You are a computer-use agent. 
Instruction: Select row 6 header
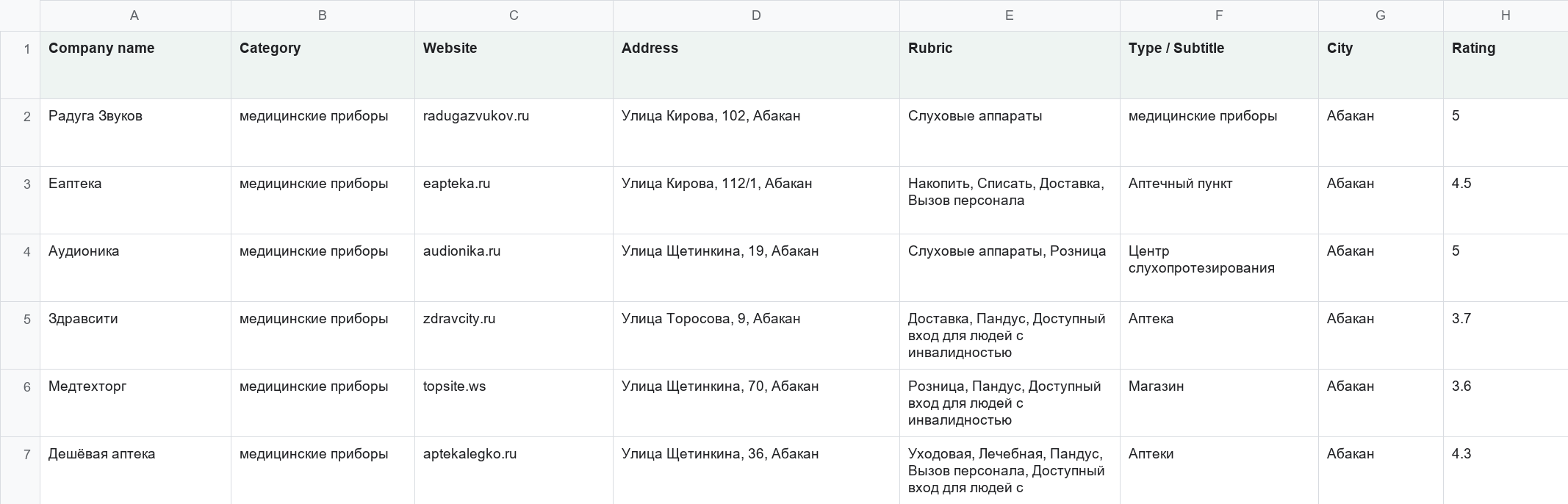pos(20,403)
